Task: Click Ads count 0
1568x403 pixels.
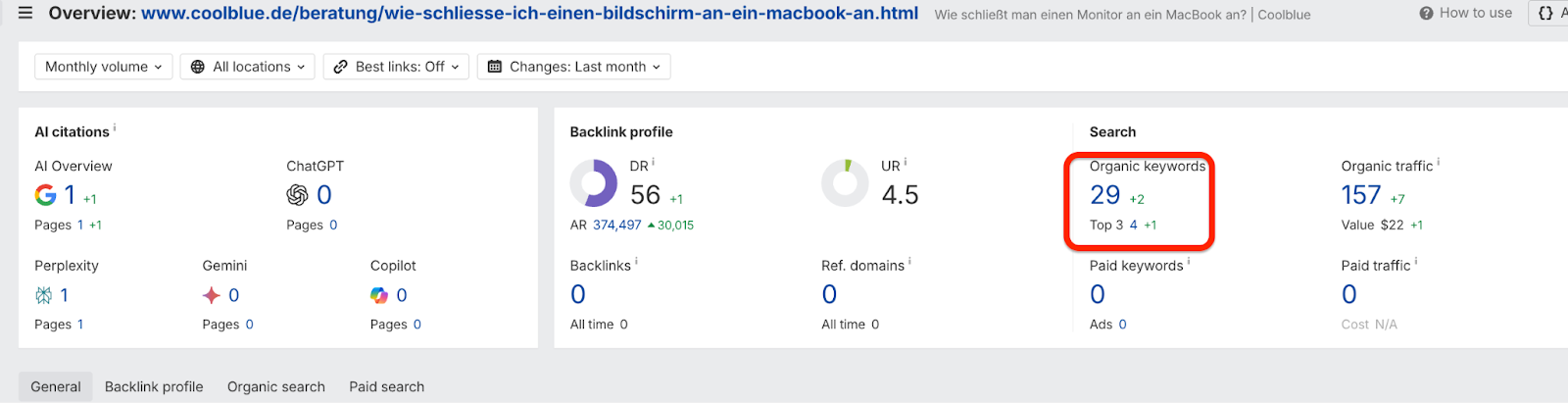Action: click(x=1122, y=325)
